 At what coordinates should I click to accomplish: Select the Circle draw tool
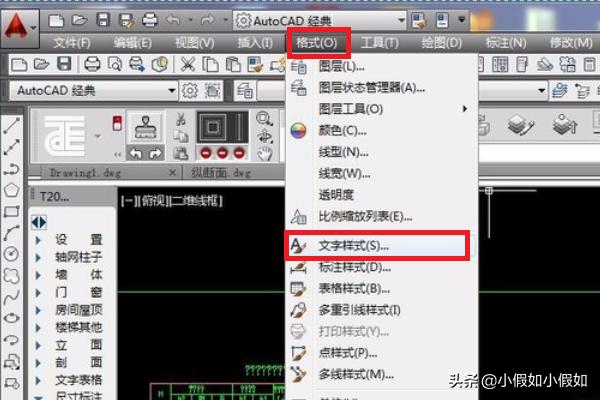(x=11, y=254)
